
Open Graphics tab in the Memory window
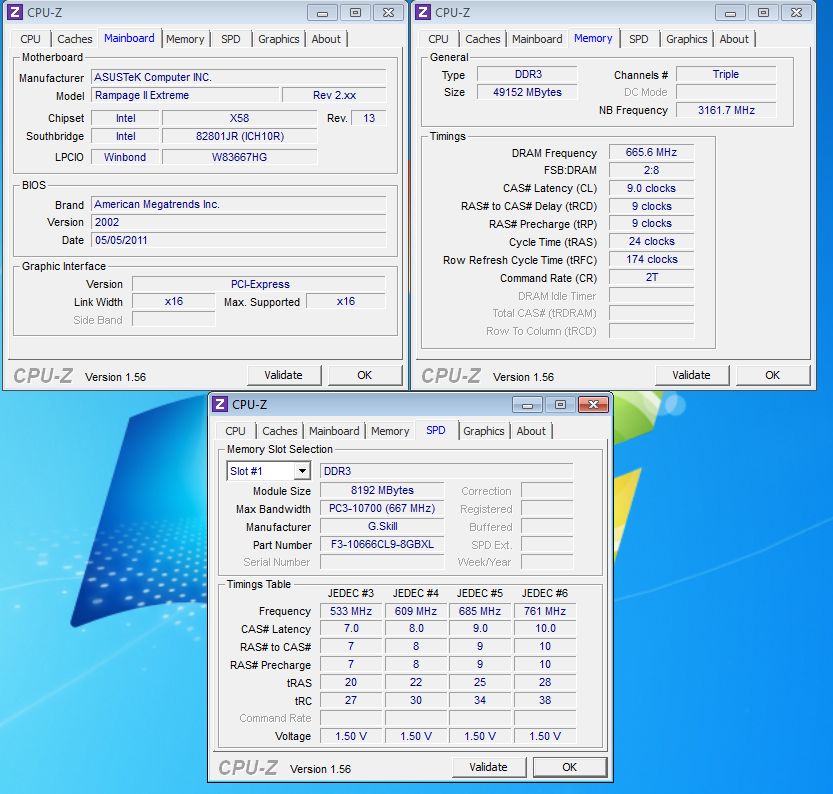pyautogui.click(x=687, y=39)
